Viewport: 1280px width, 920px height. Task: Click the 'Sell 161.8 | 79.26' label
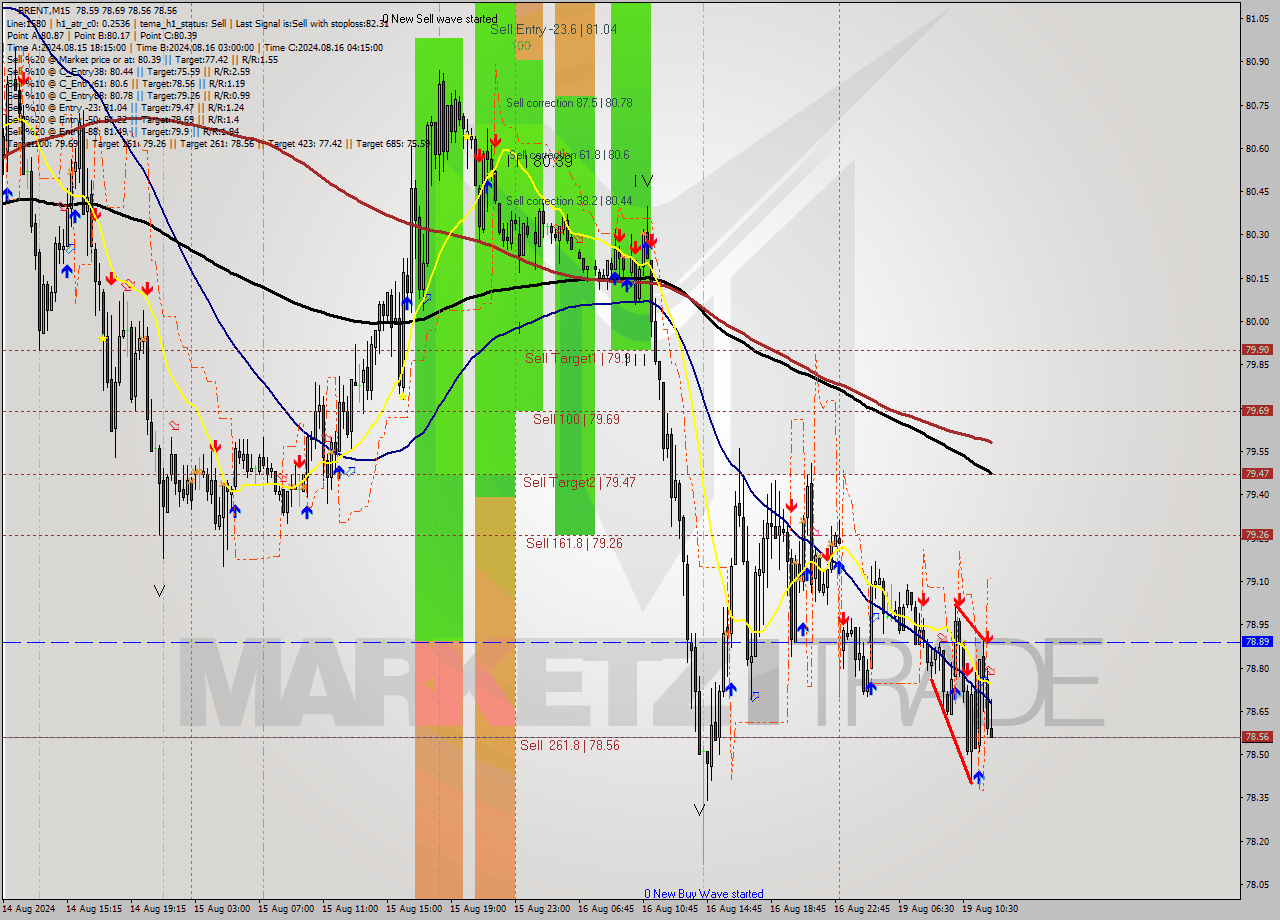(574, 543)
